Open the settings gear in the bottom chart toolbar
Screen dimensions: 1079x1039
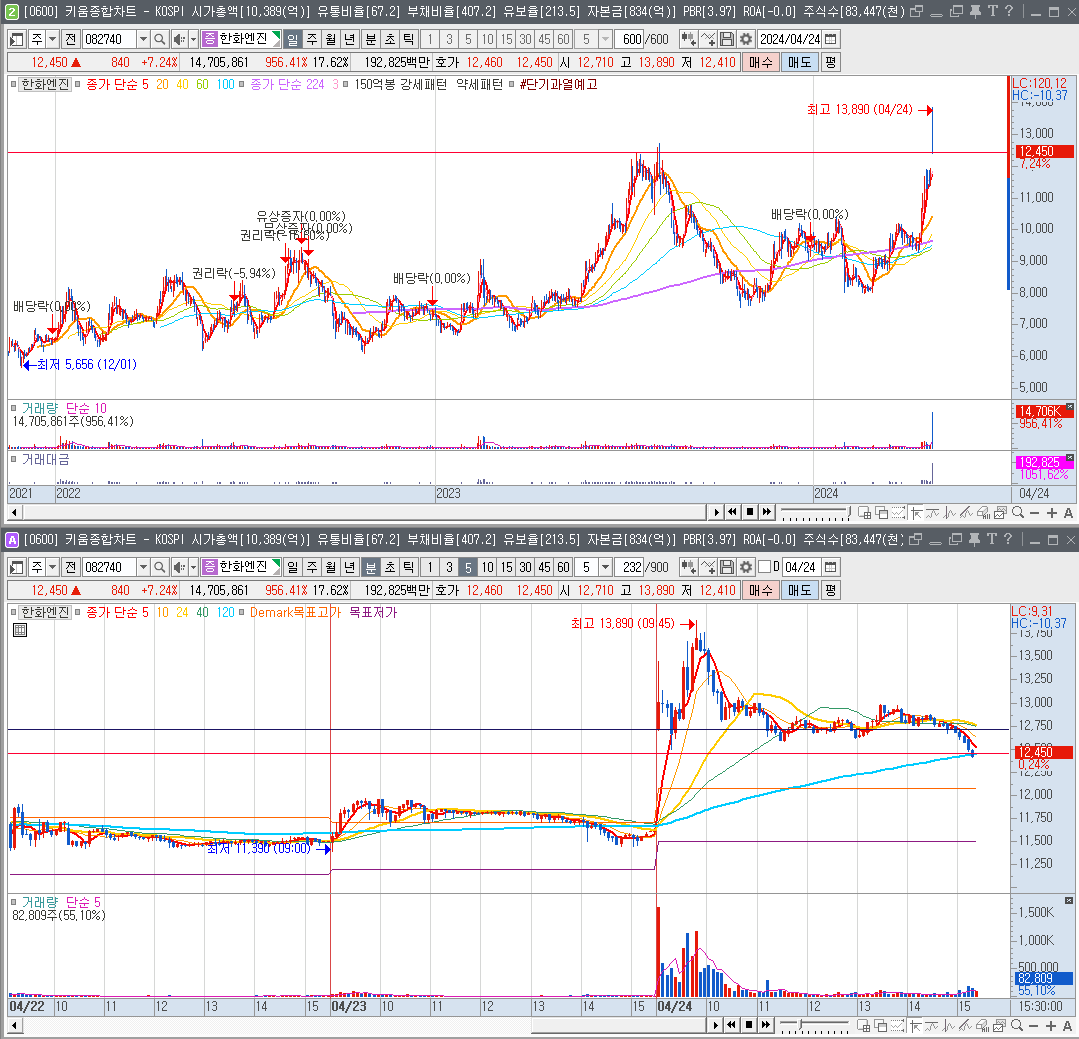(746, 567)
